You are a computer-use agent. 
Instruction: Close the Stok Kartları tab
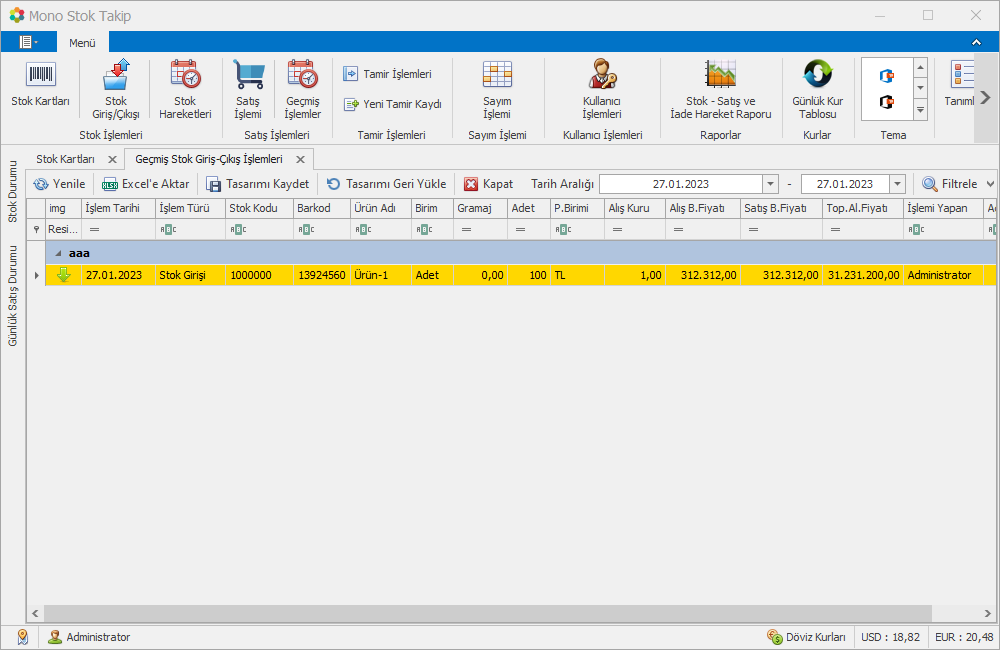[x=112, y=160]
